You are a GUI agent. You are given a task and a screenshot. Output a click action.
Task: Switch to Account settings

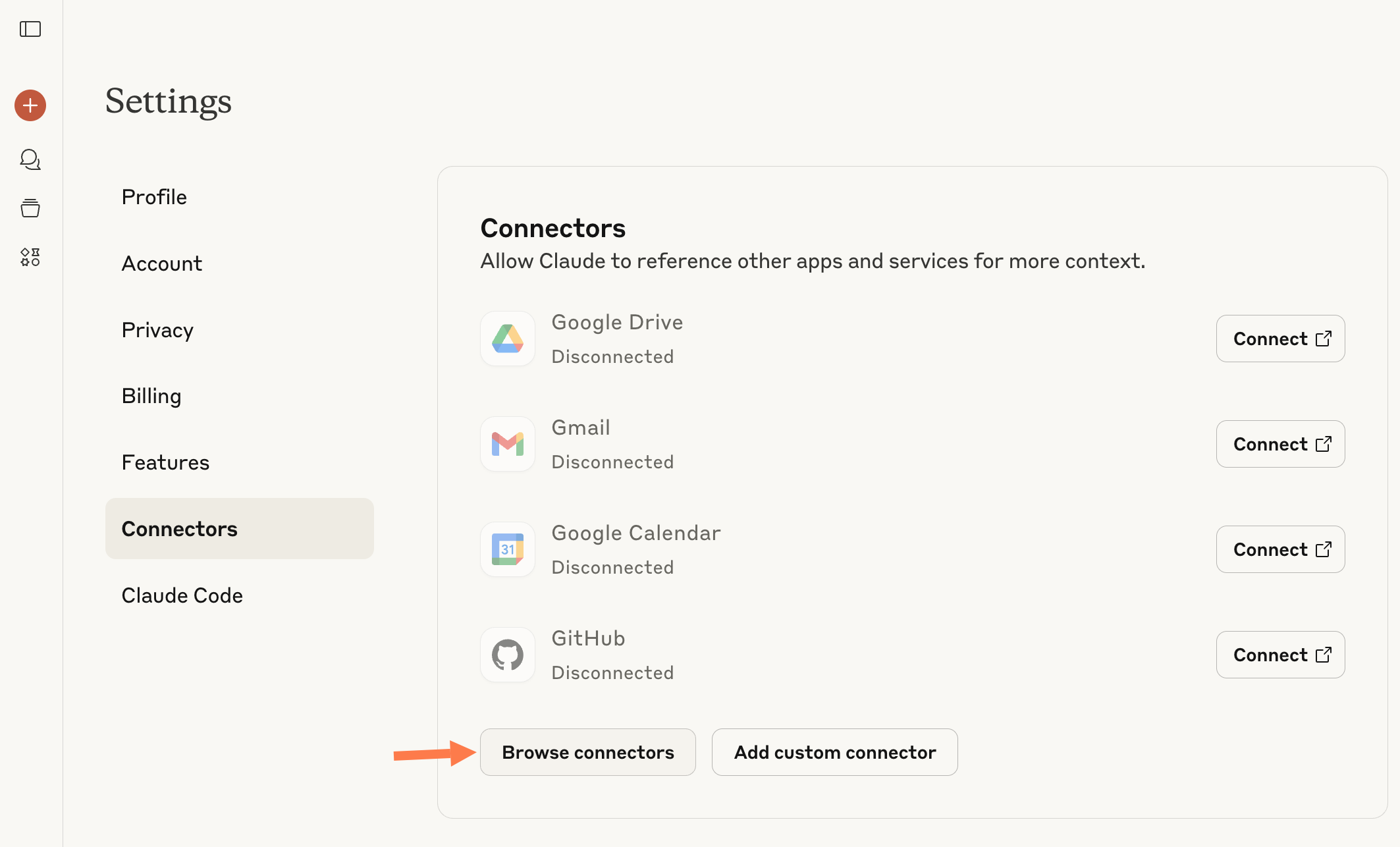pyautogui.click(x=161, y=263)
